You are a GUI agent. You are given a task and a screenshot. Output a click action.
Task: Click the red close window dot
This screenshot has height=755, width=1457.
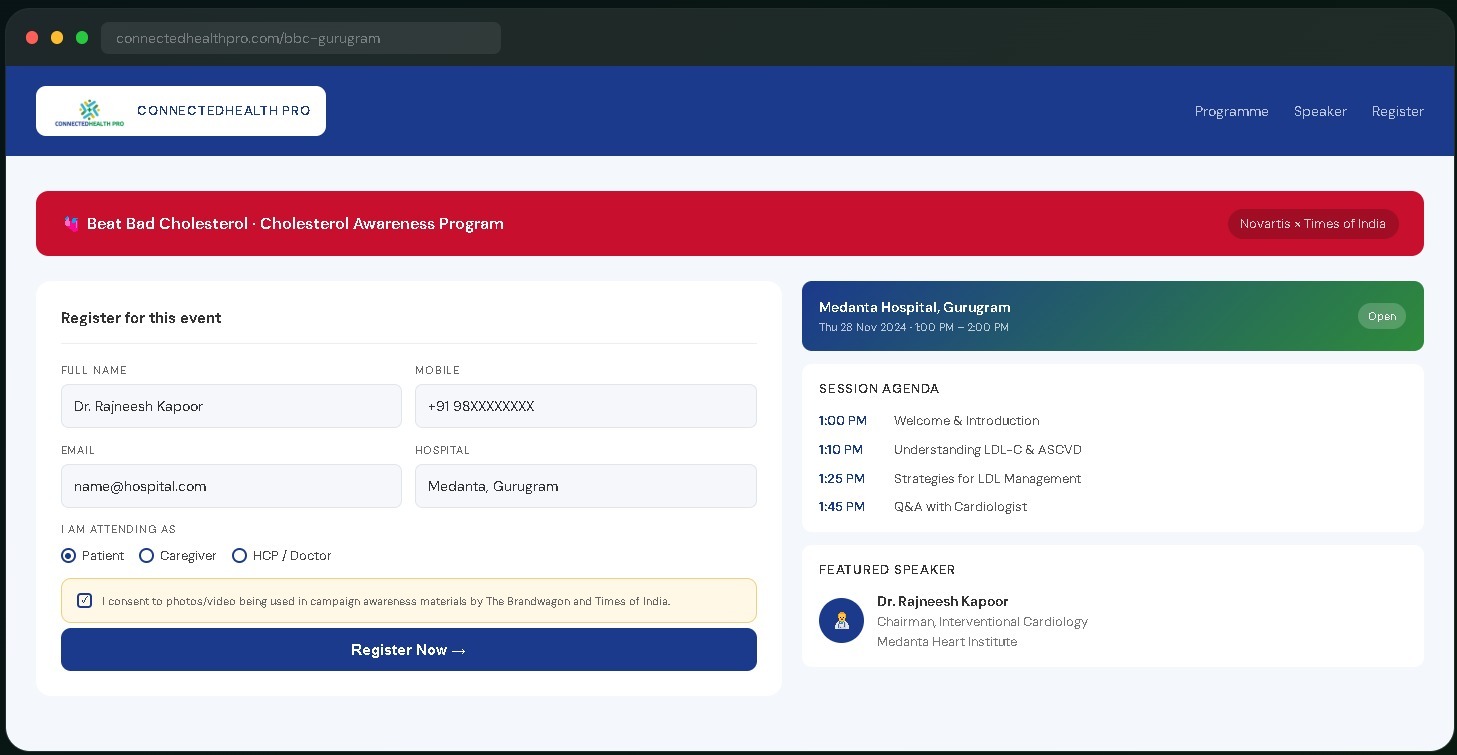[x=32, y=38]
